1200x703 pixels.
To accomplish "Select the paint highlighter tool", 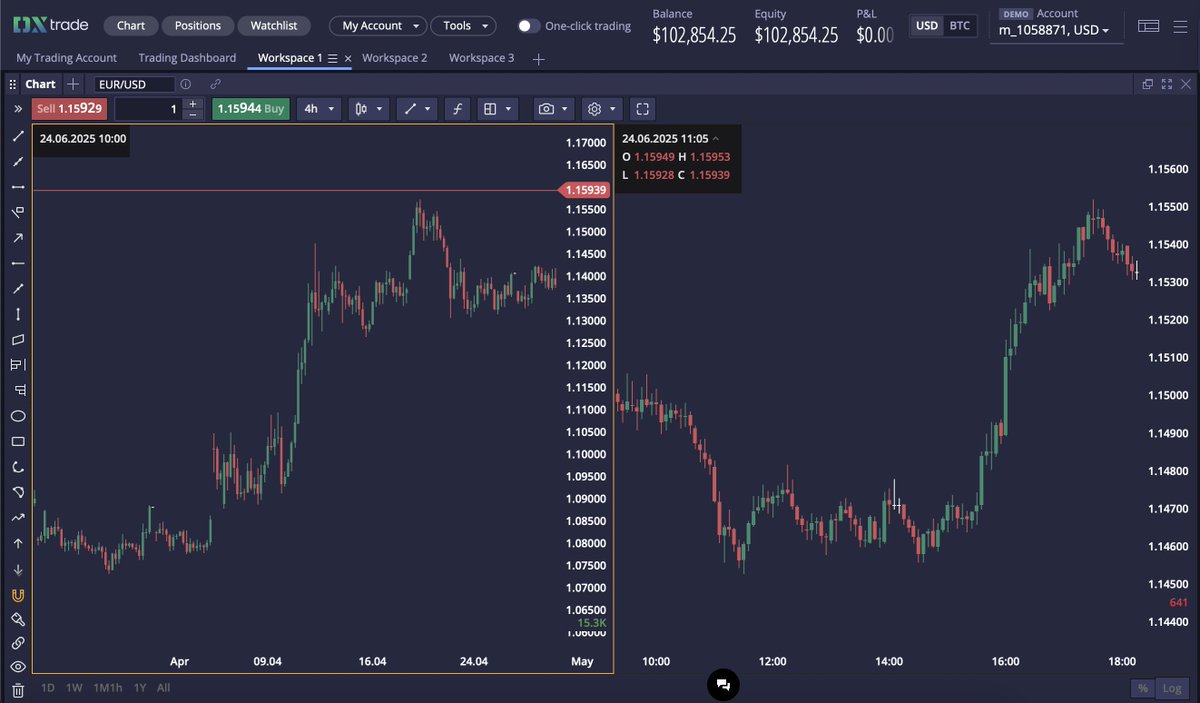I will coord(18,620).
